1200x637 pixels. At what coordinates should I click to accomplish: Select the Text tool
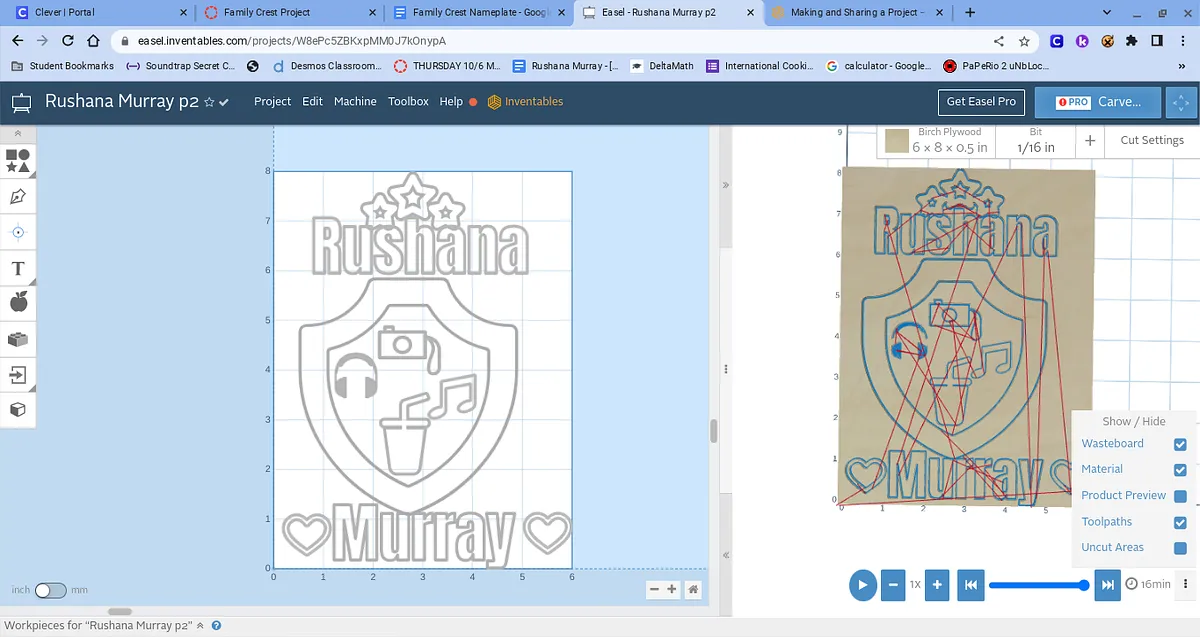pos(18,268)
